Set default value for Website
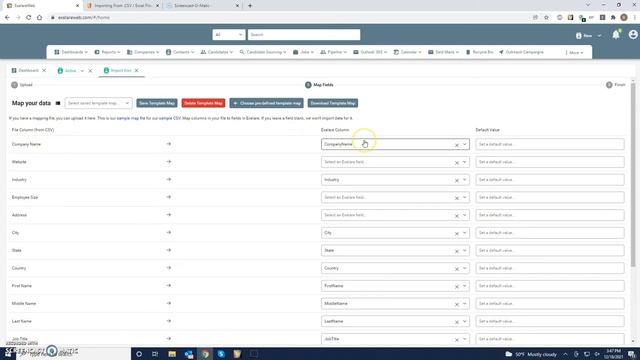 (550, 162)
